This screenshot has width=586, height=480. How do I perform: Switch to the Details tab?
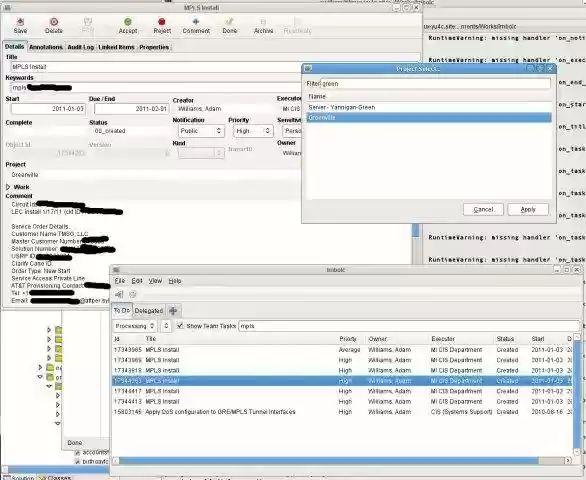tap(15, 46)
